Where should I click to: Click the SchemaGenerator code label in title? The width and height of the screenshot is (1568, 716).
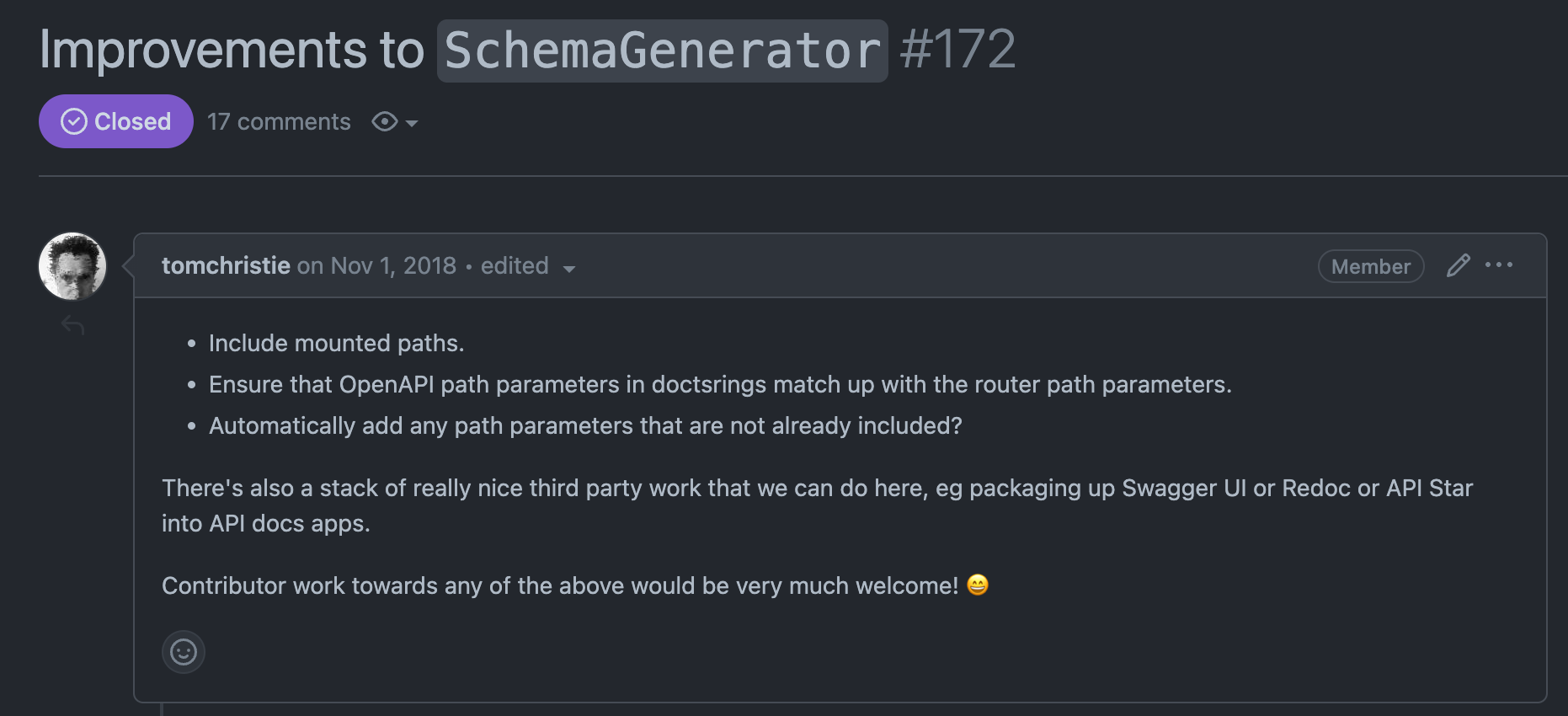click(662, 51)
